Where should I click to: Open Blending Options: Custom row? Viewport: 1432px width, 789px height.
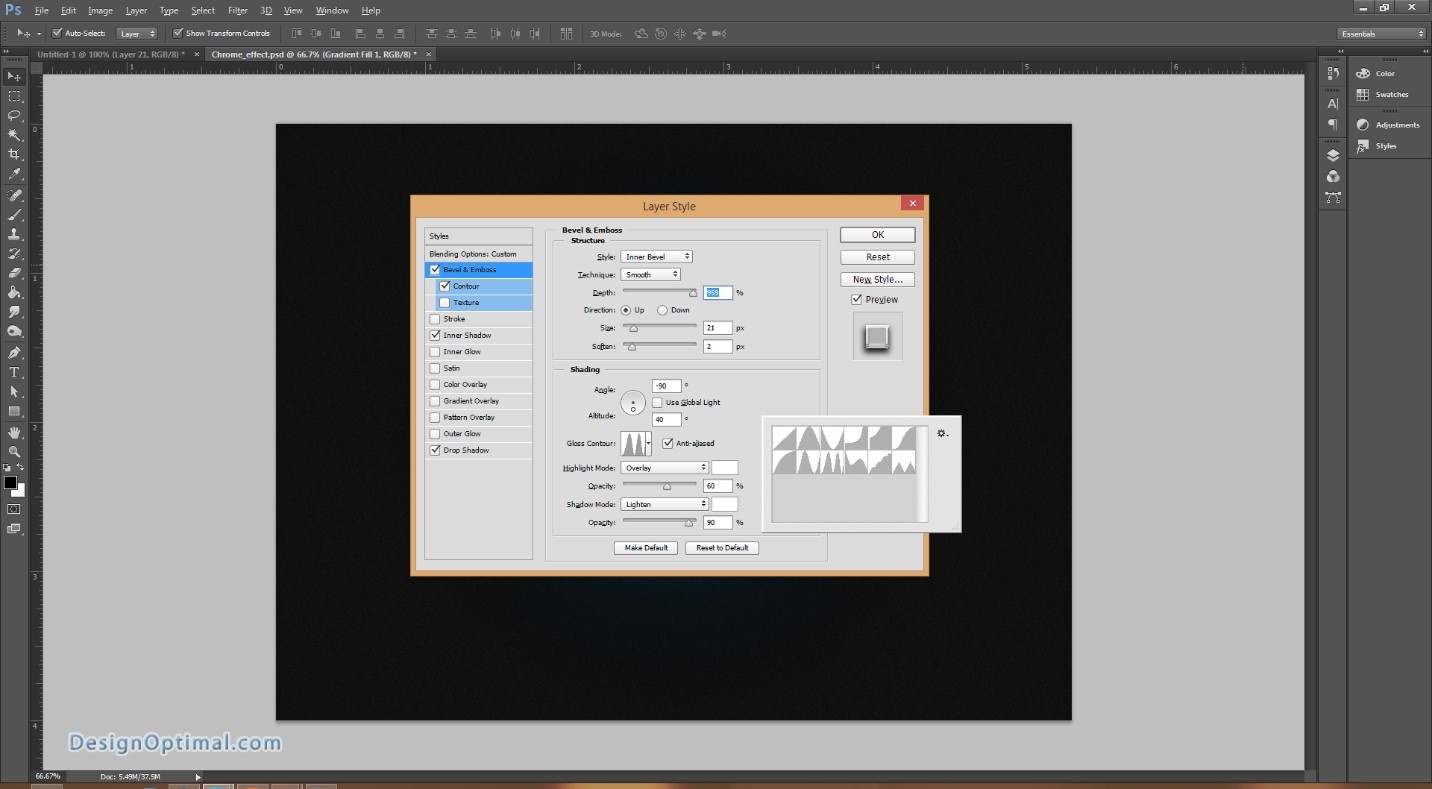pos(478,254)
